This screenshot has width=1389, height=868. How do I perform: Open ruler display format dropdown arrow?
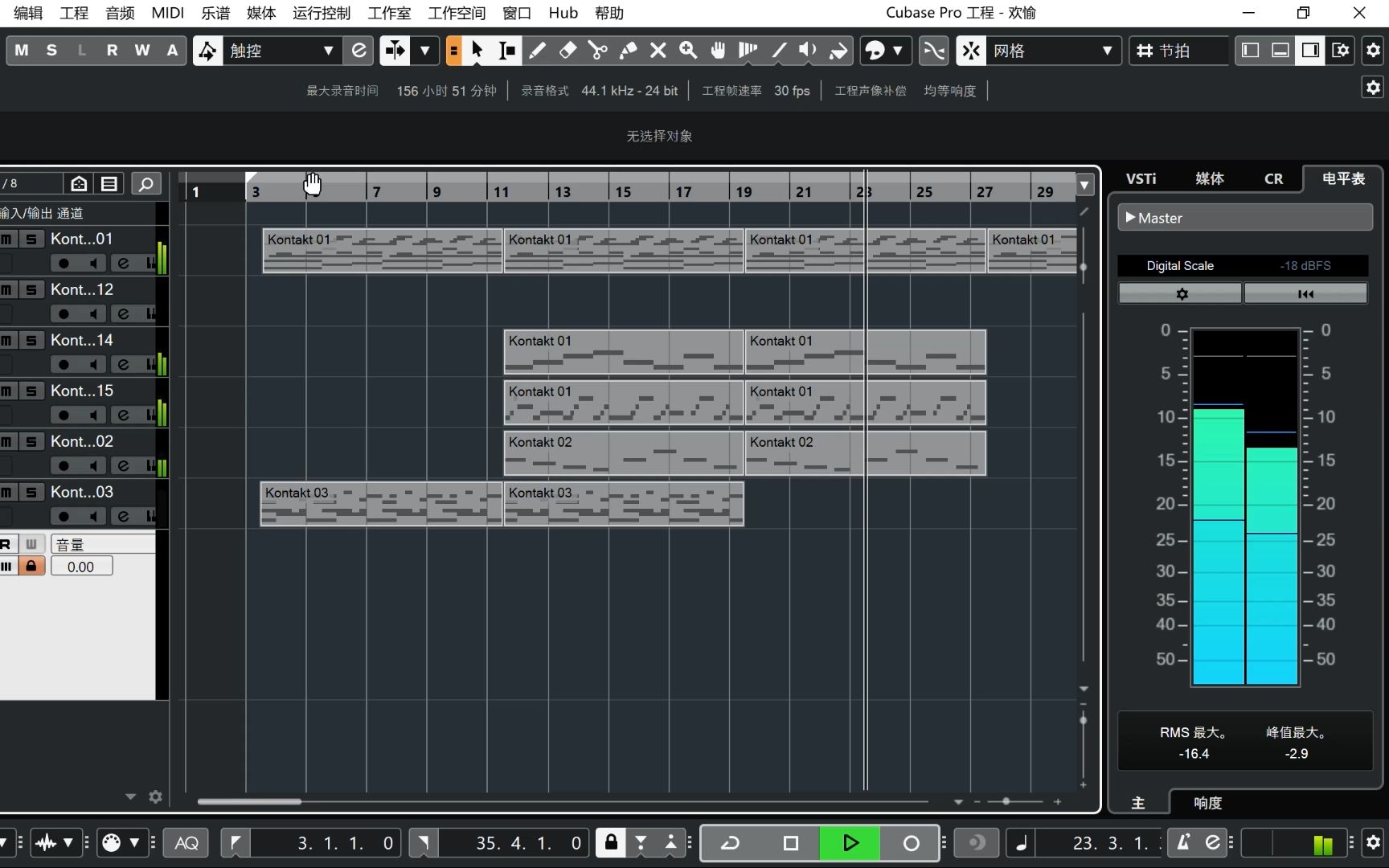pos(1084,186)
